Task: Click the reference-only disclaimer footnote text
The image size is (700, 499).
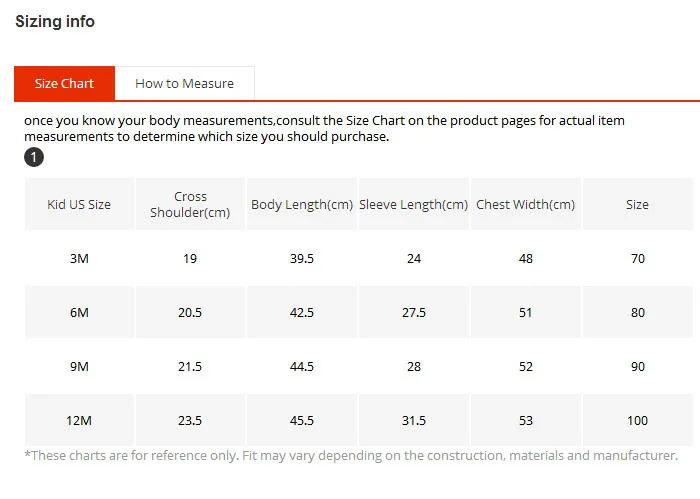Action: [350, 456]
